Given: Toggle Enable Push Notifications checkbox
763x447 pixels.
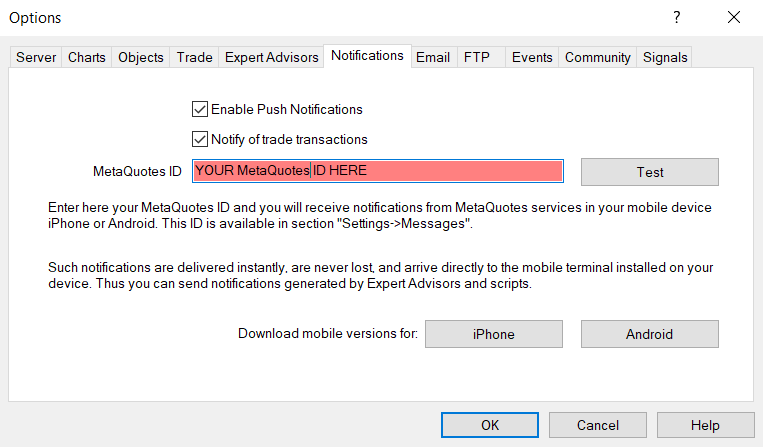Looking at the screenshot, I should [199, 109].
